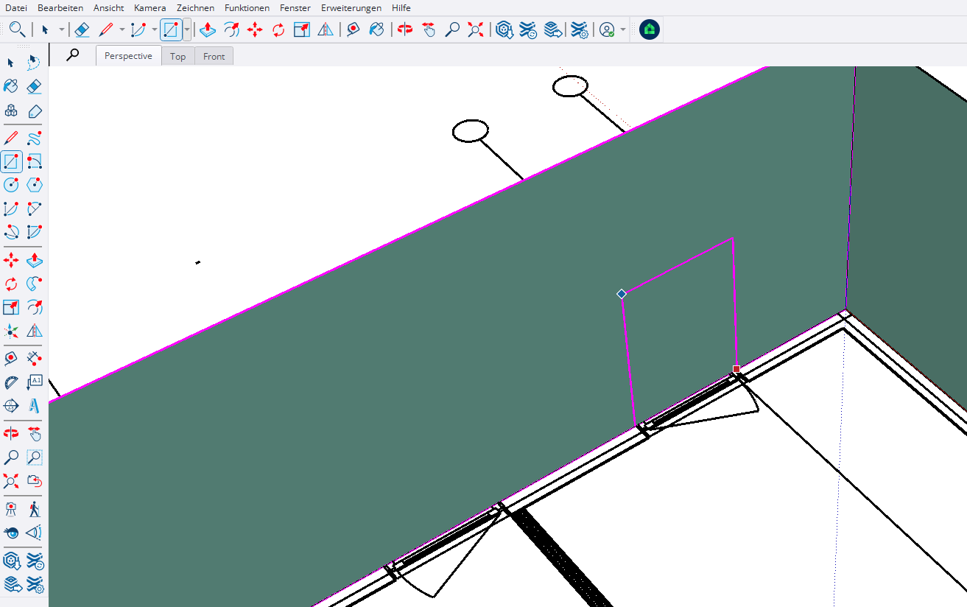Select the Lasso Select tool
The width and height of the screenshot is (967, 607).
(34, 62)
